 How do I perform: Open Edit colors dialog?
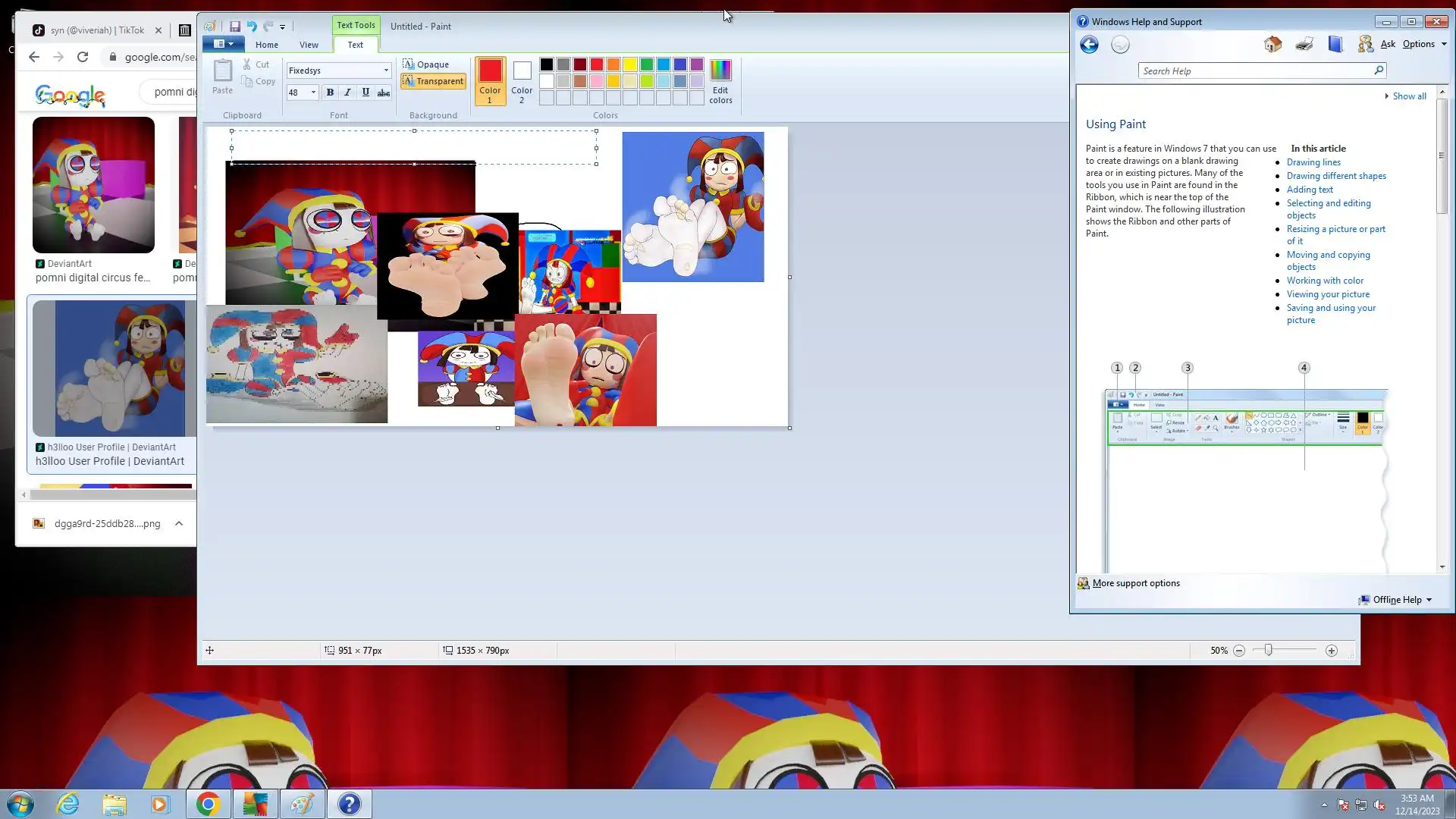coord(720,82)
